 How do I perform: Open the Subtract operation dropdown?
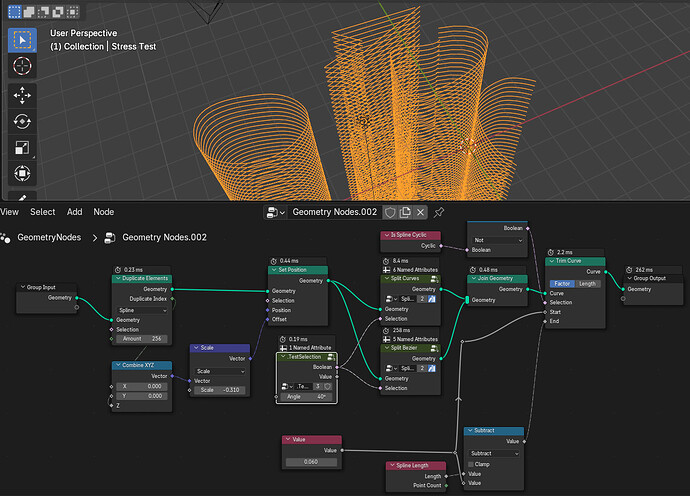(x=494, y=453)
